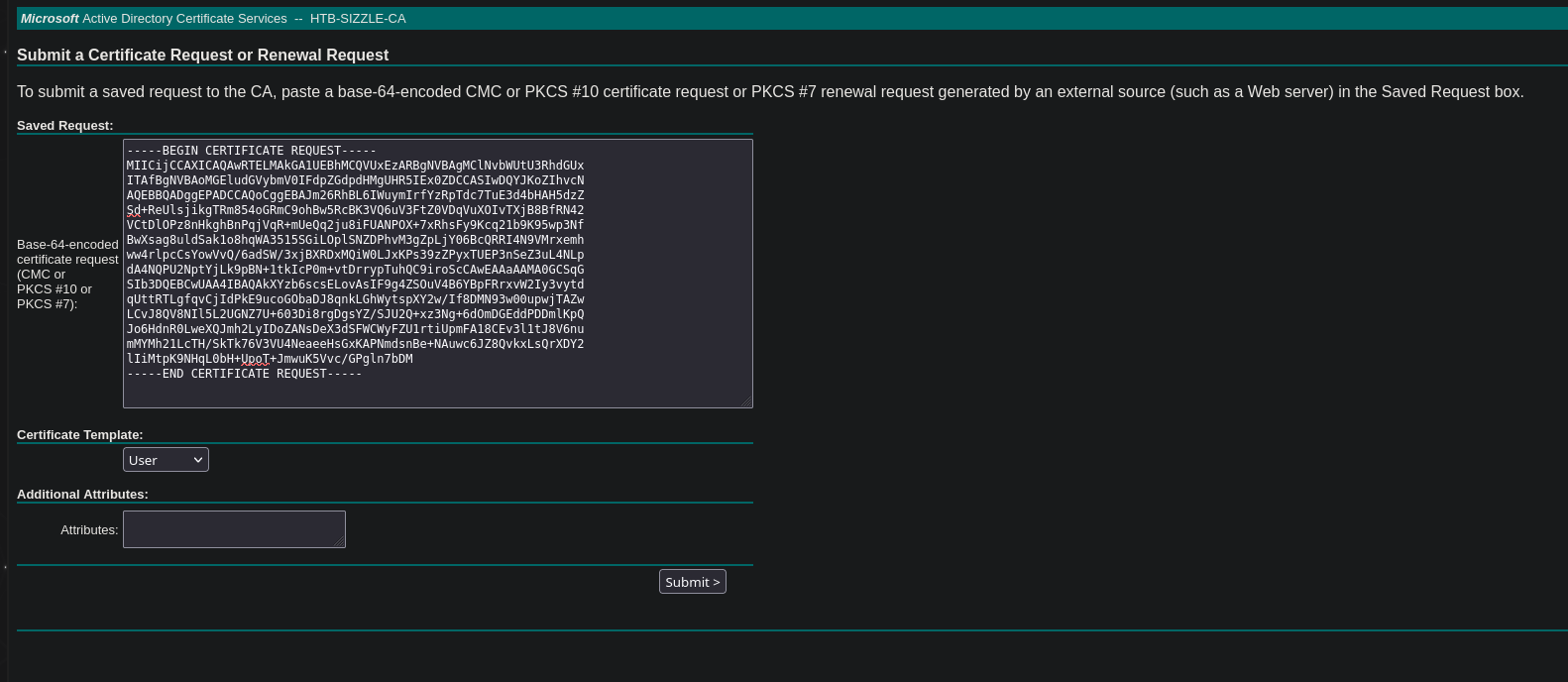This screenshot has height=682, width=1568.
Task: Focus the Attributes text box
Action: [x=233, y=529]
